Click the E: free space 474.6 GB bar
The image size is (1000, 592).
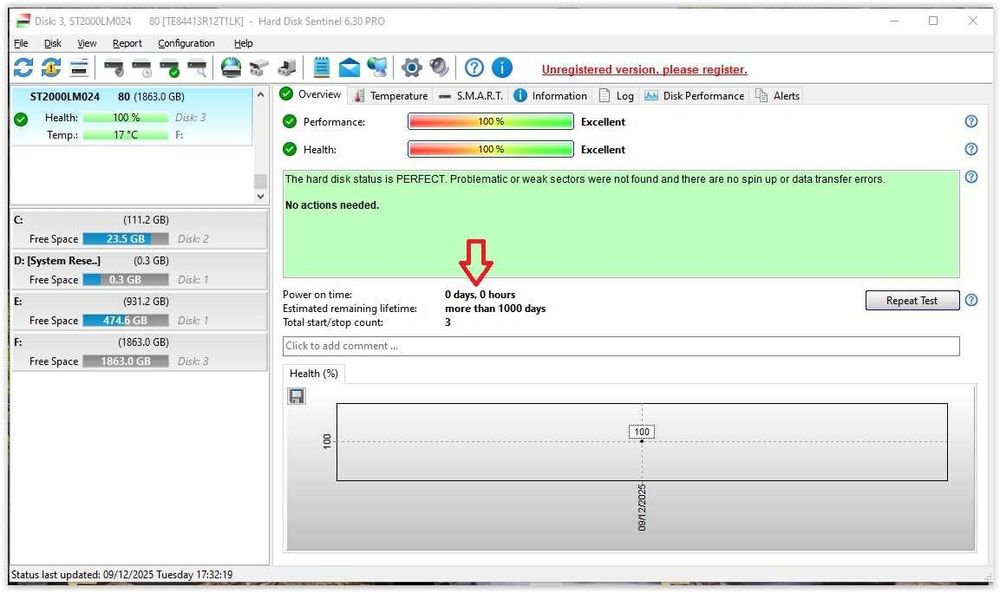(x=126, y=320)
